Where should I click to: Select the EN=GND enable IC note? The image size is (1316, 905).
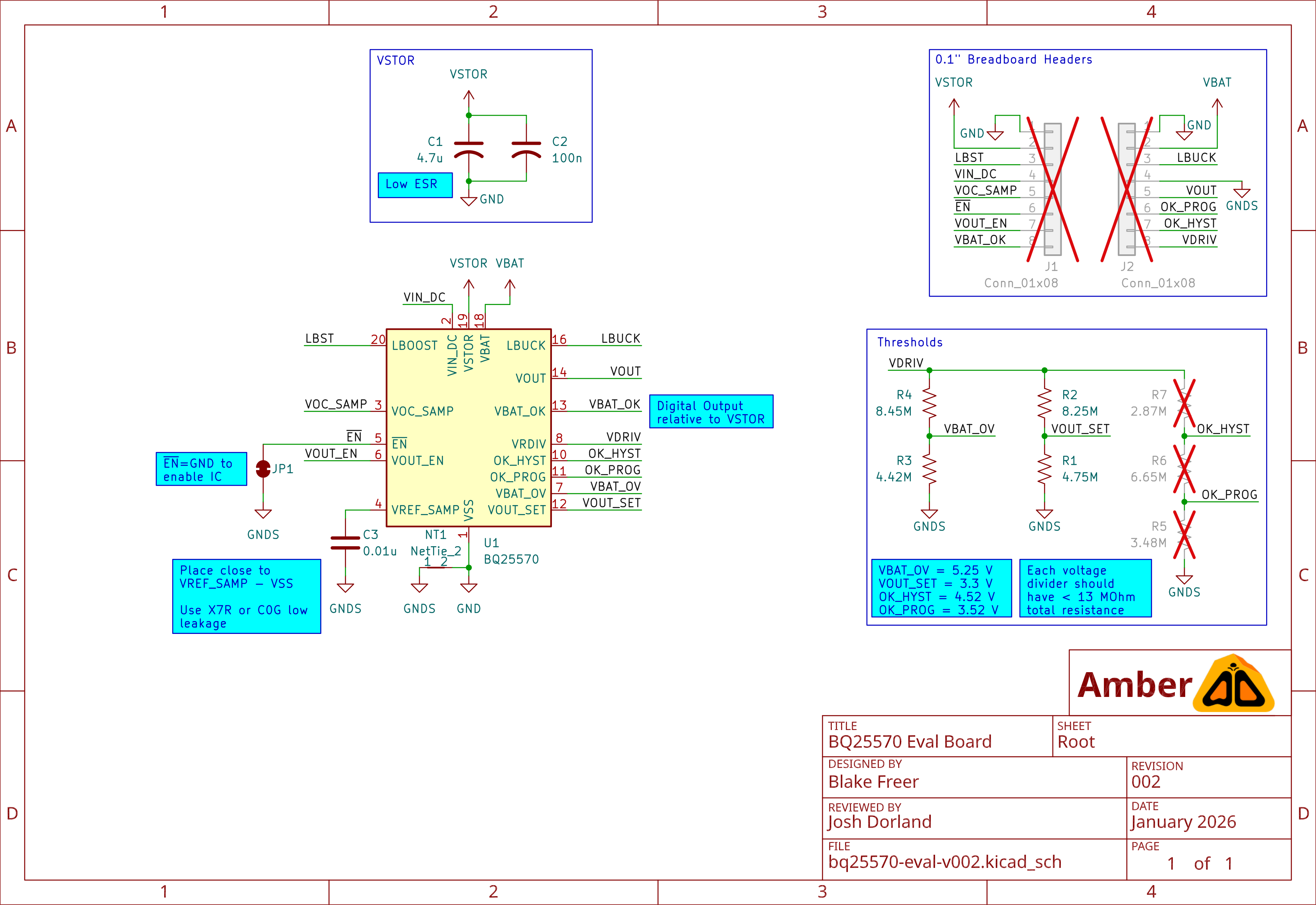click(201, 469)
